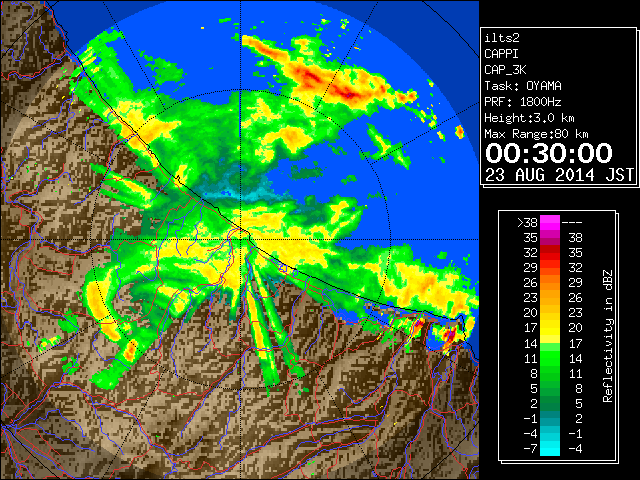
Task: Click the red 32-35 dBZ legend swatch
Action: 550,253
